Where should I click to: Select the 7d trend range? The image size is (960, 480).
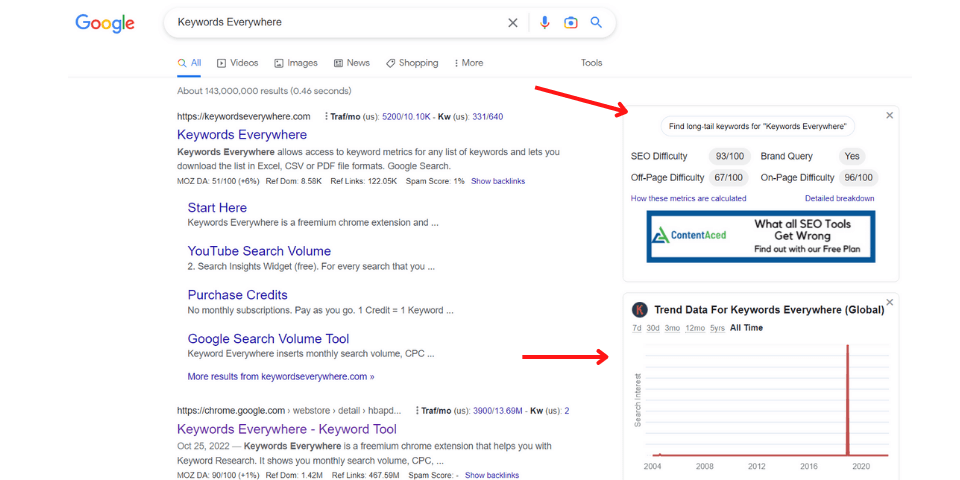[637, 328]
